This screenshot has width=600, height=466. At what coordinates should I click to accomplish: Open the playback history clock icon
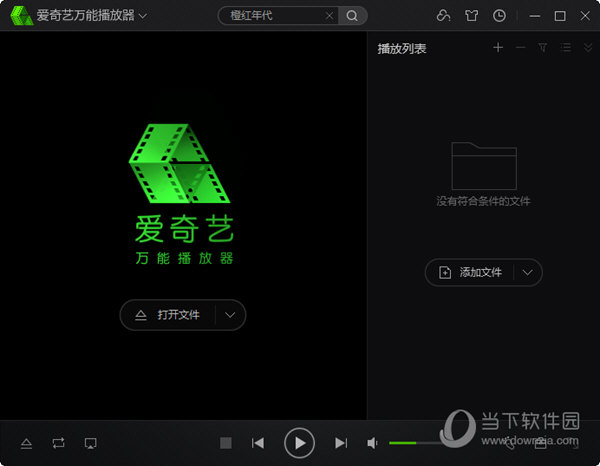(x=499, y=16)
